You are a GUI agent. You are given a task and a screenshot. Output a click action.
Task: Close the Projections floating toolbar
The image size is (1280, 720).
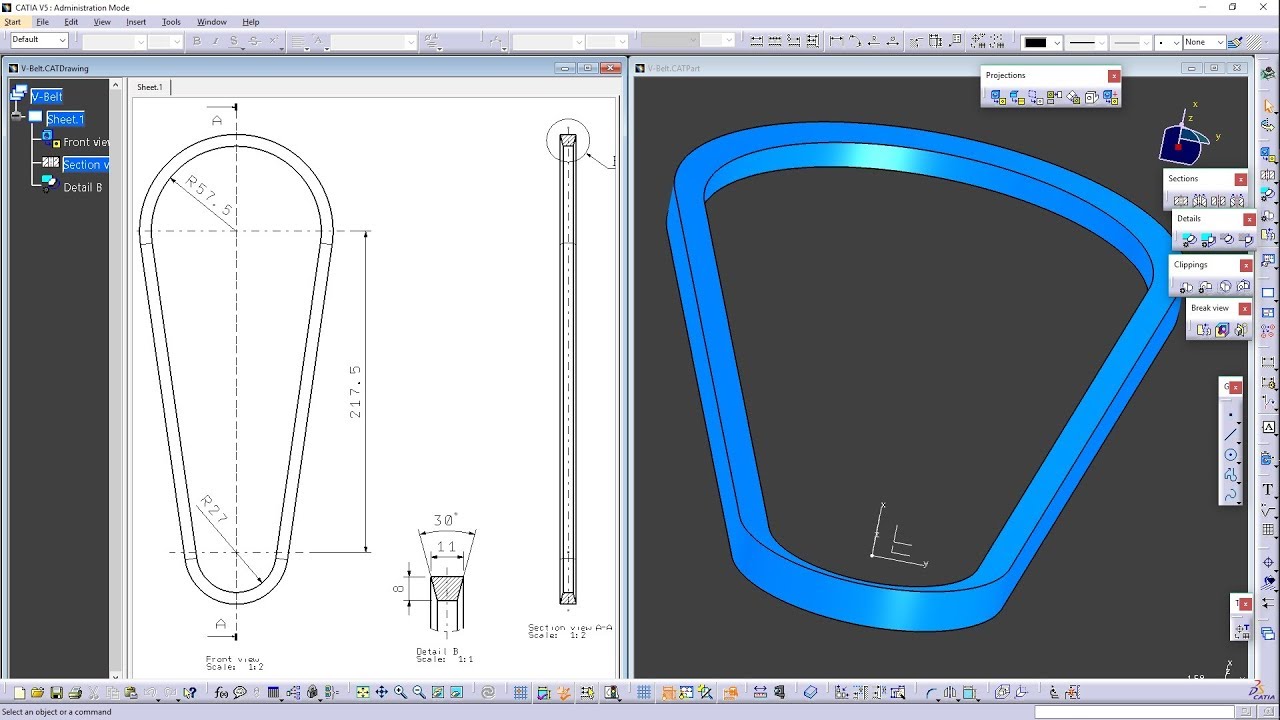point(1114,76)
